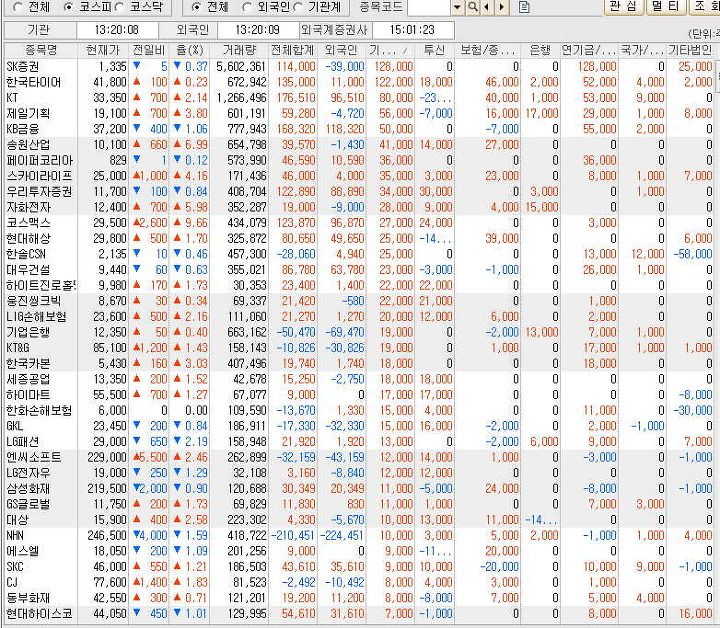Select the 웅진씽크빅 row

(359, 301)
